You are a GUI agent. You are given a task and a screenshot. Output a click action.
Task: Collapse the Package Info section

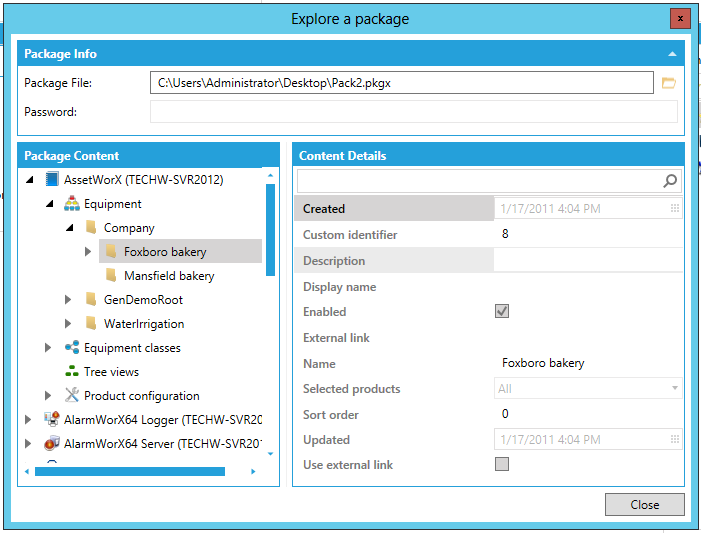coord(672,54)
